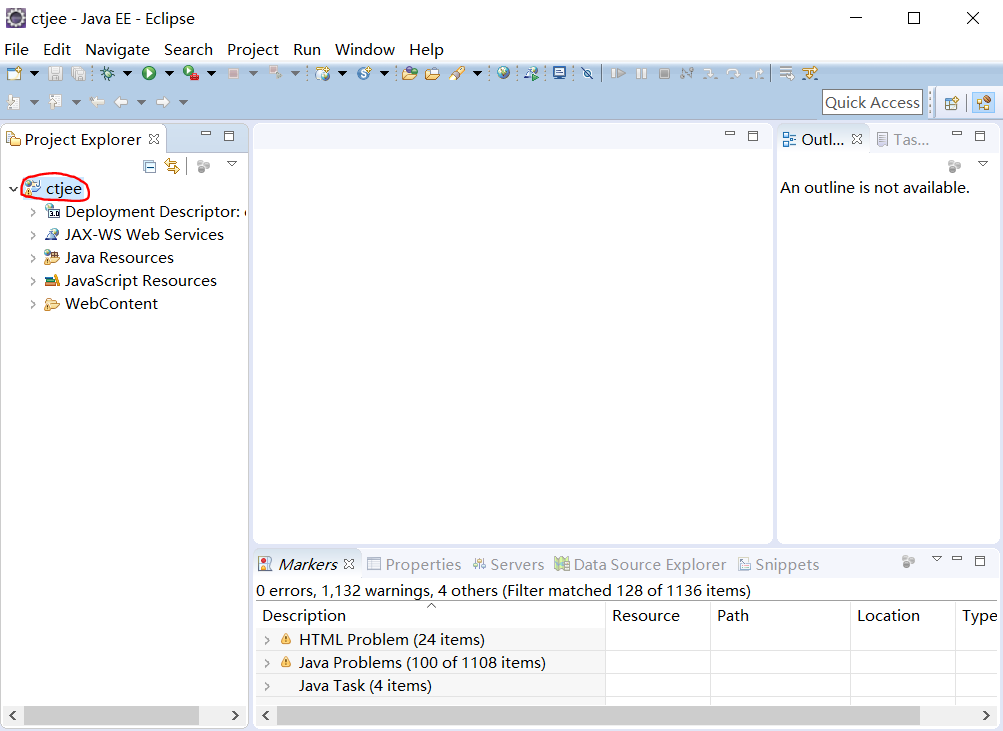1003x731 pixels.
Task: Expand the JAX-WS Web Services node
Action: pyautogui.click(x=33, y=235)
